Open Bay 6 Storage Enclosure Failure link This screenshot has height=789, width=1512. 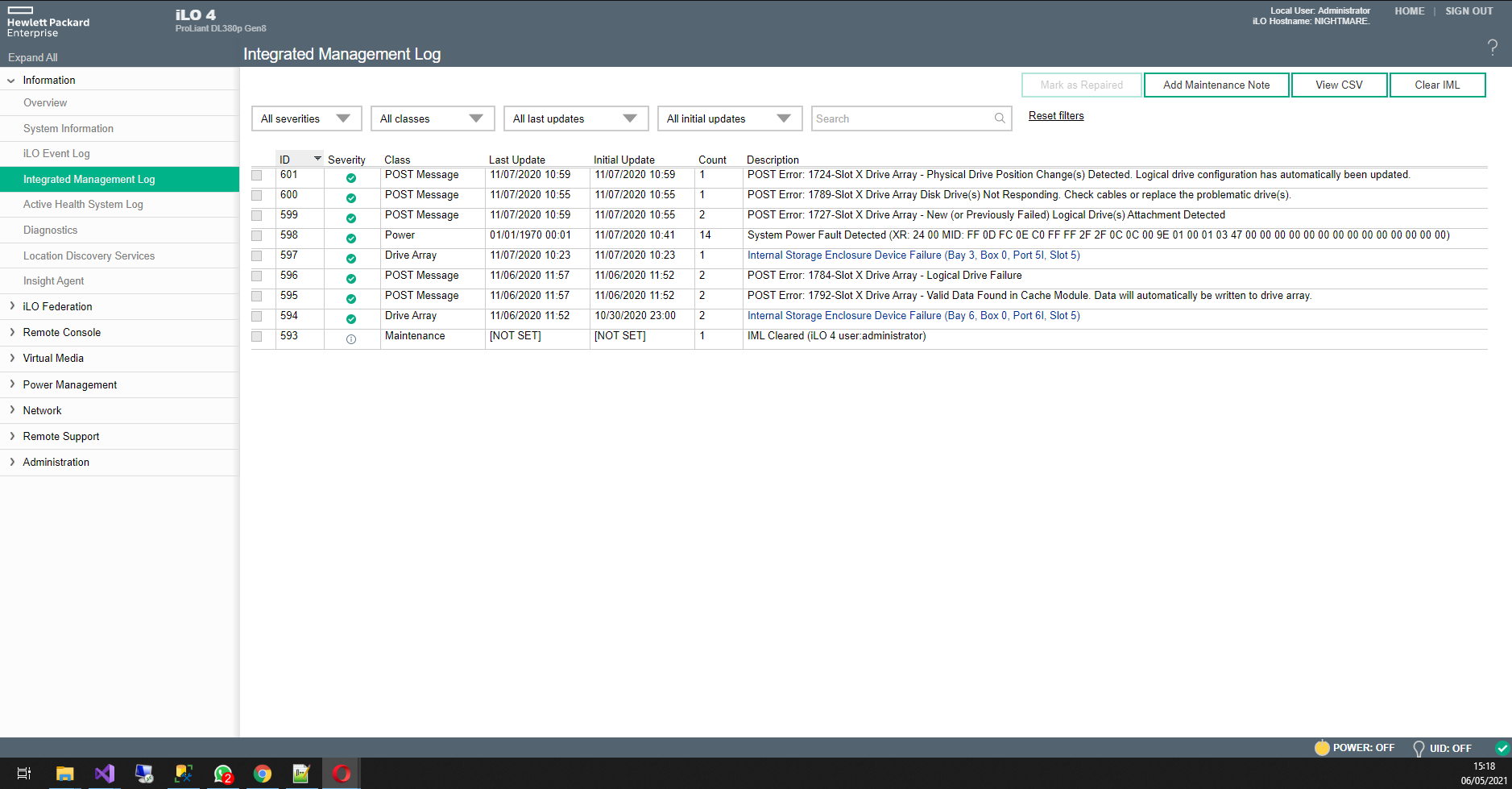[913, 316]
